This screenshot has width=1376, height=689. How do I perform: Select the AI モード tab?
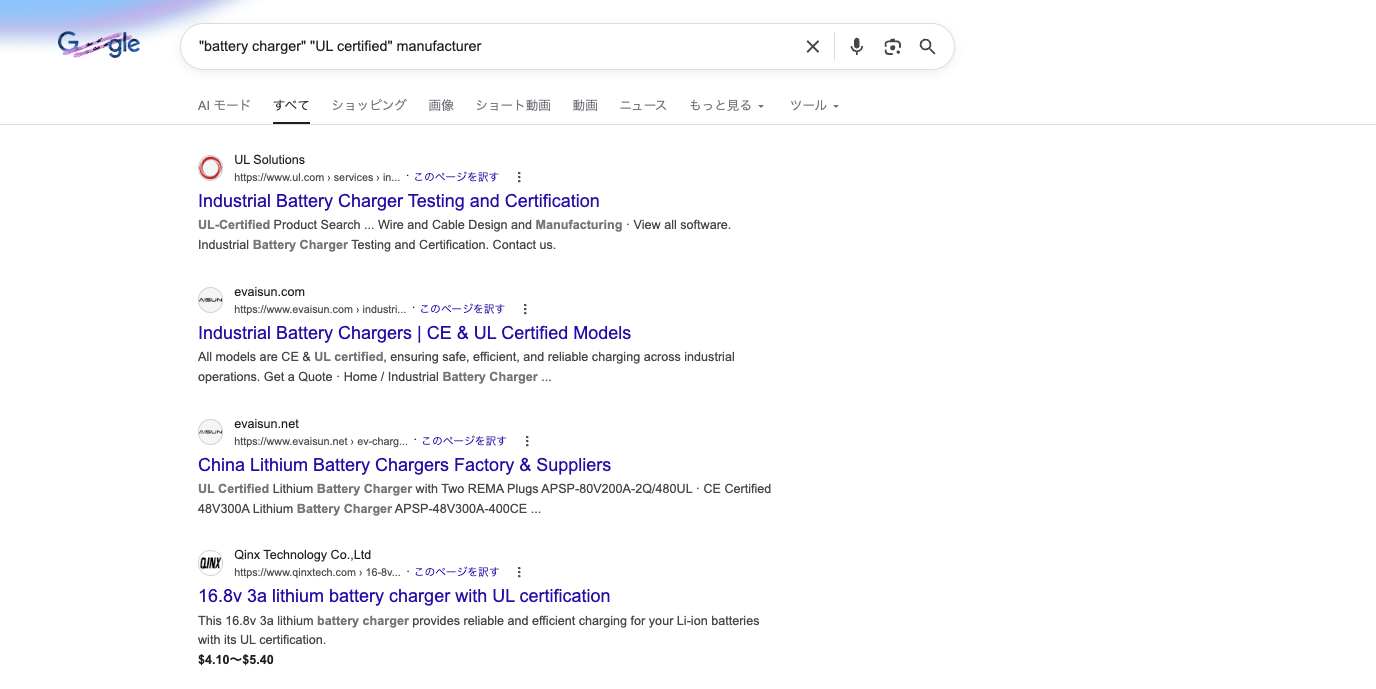tap(224, 105)
